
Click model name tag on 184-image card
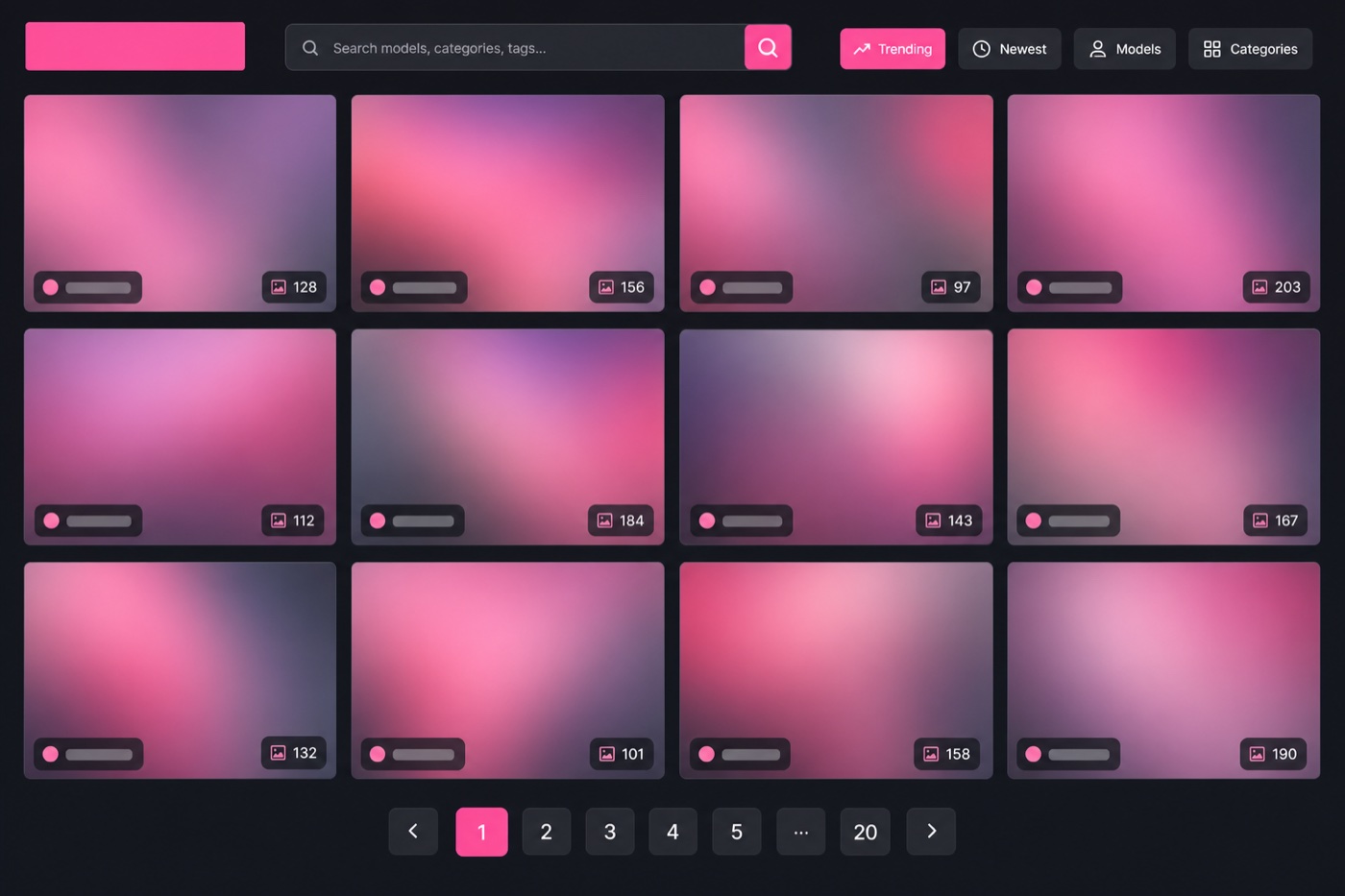click(413, 521)
